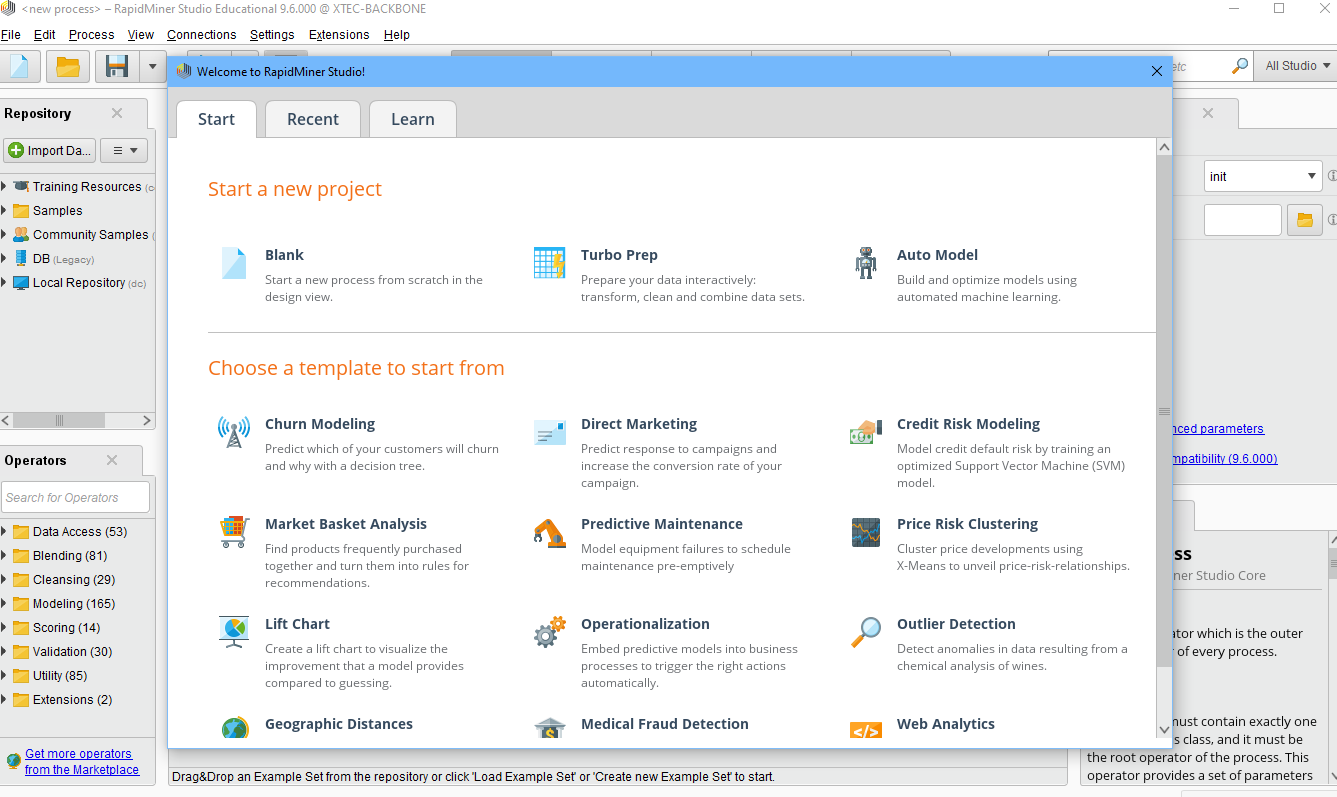Click the empty parameter text field
This screenshot has width=1337, height=797.
point(1242,220)
